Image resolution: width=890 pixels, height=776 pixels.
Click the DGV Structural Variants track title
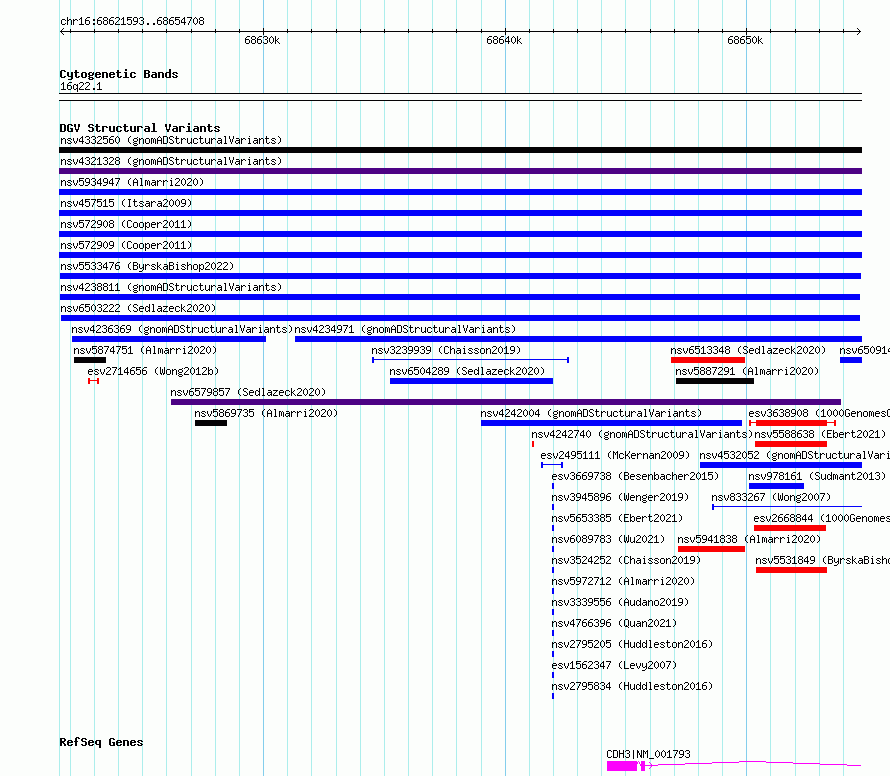click(140, 128)
